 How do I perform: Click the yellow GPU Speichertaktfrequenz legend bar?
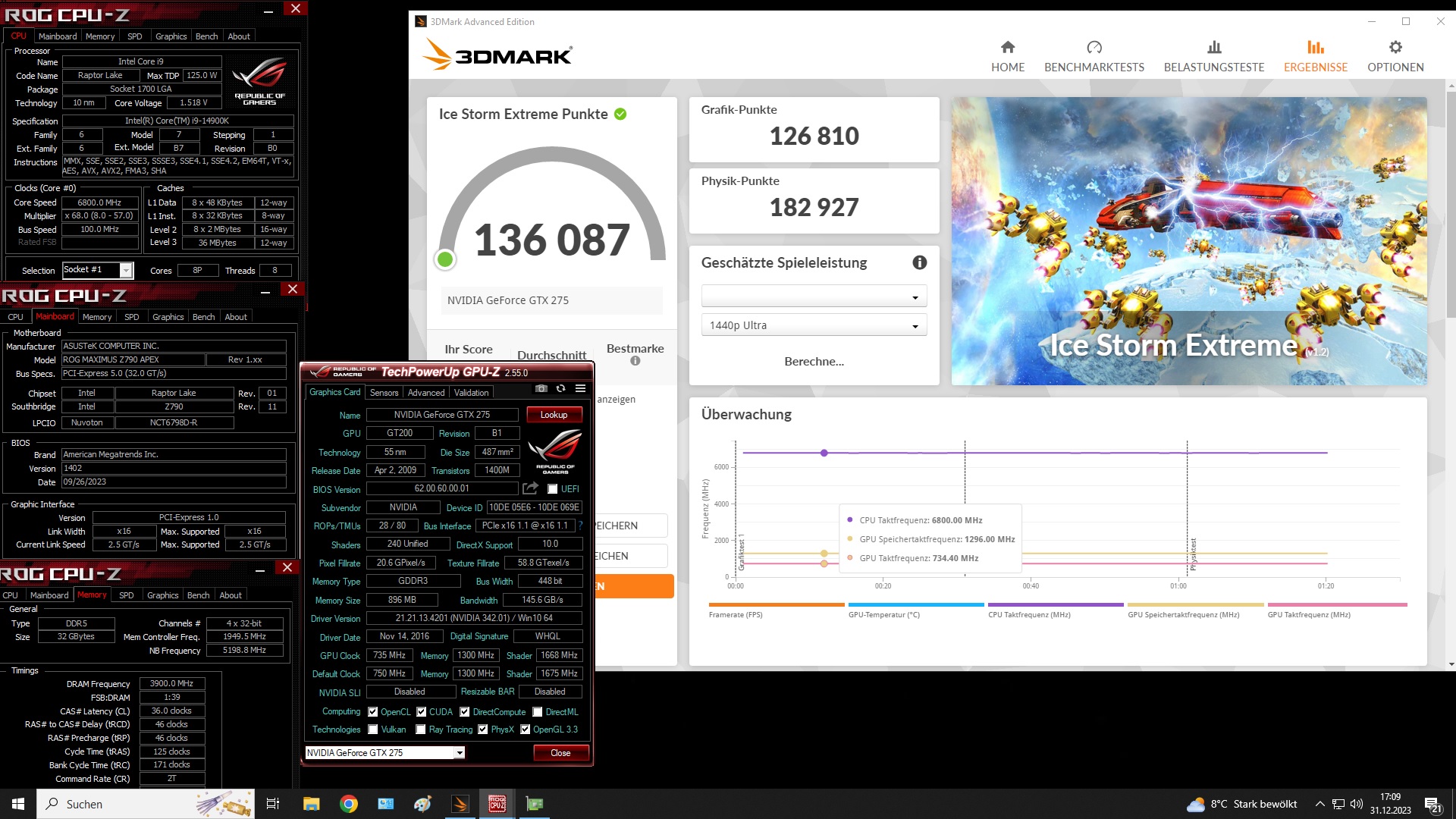pos(1196,605)
